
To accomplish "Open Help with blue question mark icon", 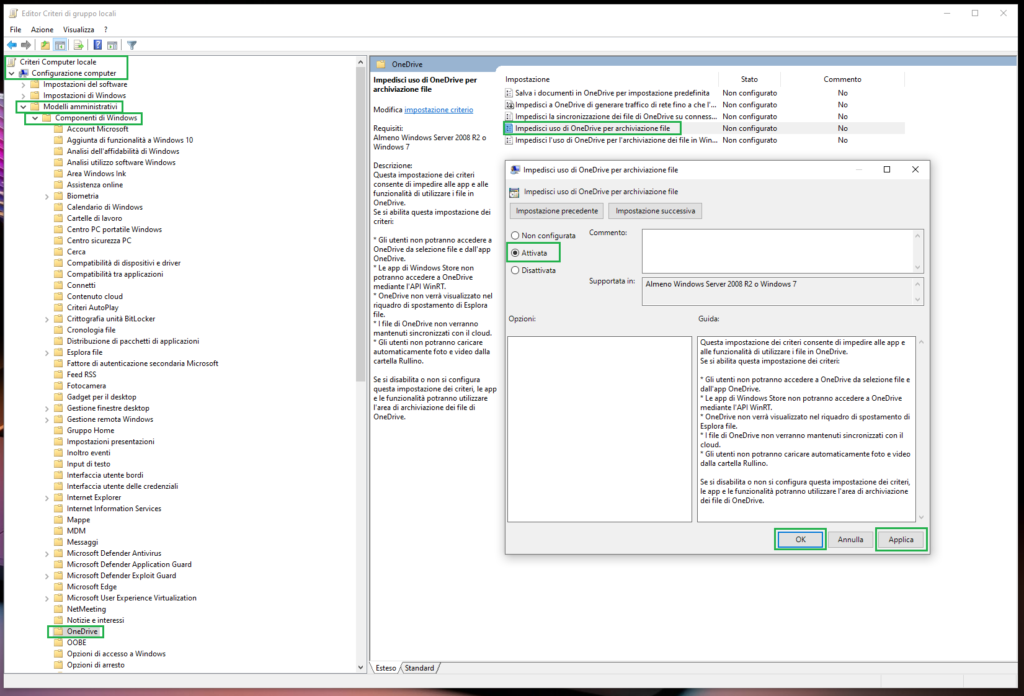I will pos(97,45).
